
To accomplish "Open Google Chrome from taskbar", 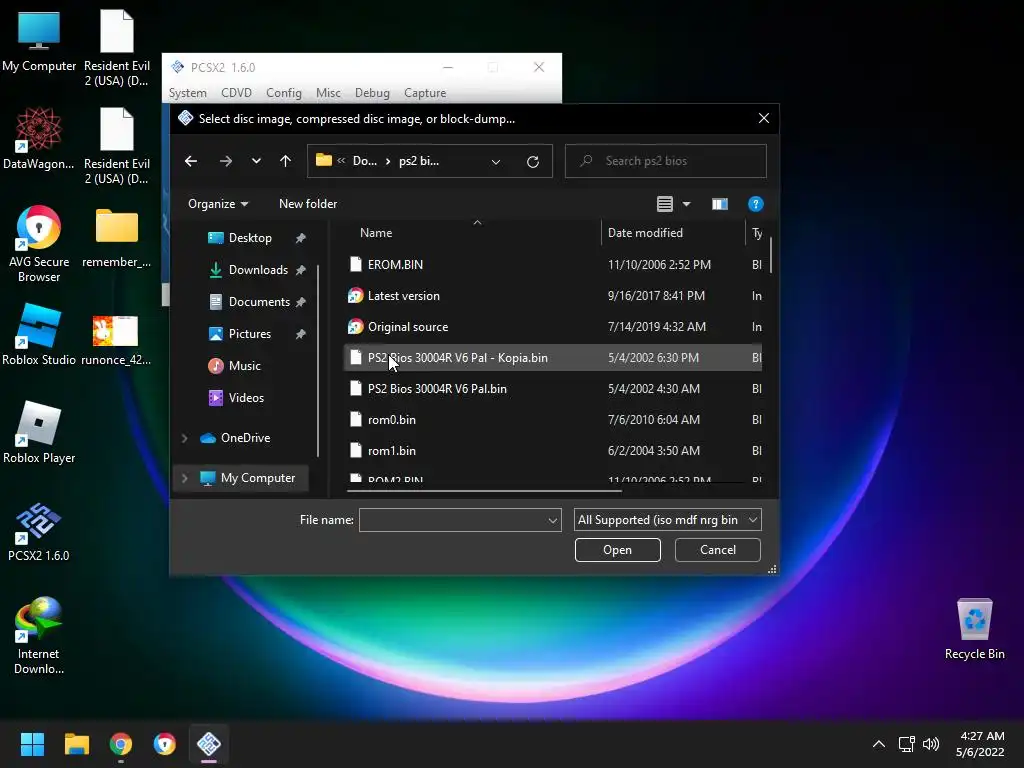I will 121,744.
